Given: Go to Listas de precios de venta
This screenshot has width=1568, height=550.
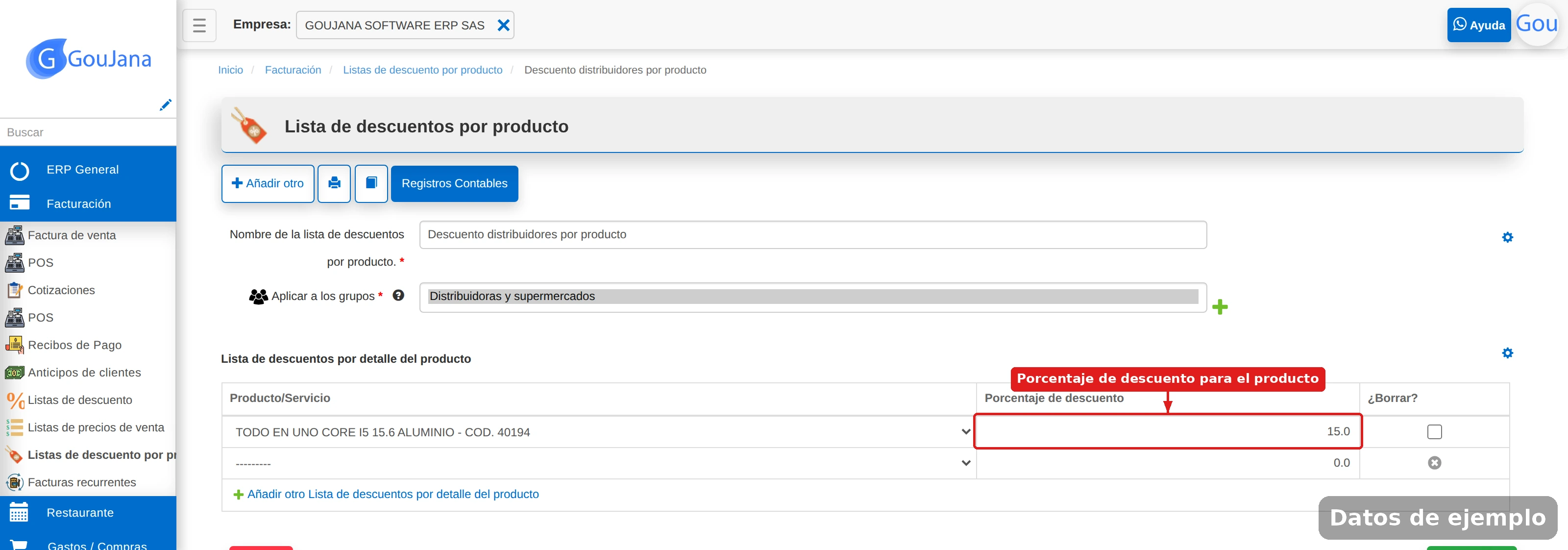Looking at the screenshot, I should (x=96, y=427).
